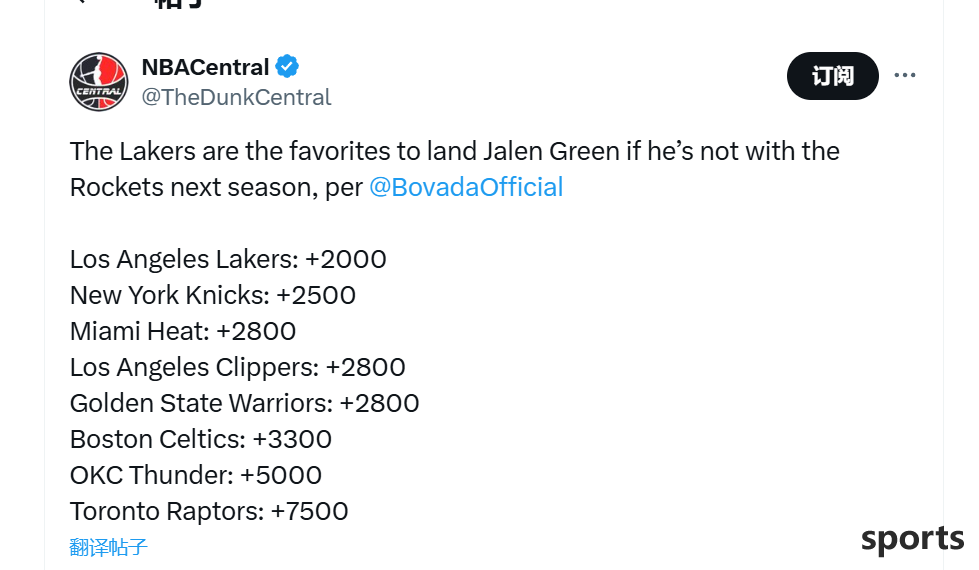Open the three-dot more options menu
Screen dimensions: 979x570
(905, 75)
